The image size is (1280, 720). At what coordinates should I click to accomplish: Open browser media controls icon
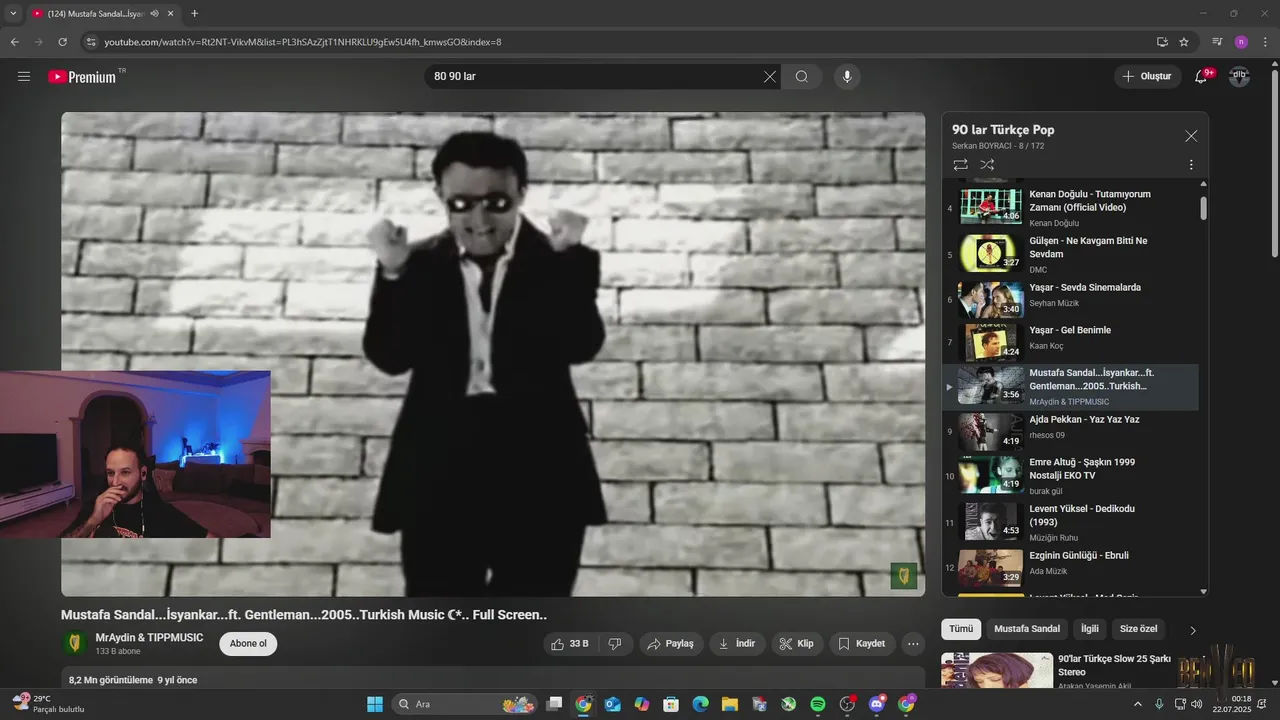coord(1217,42)
